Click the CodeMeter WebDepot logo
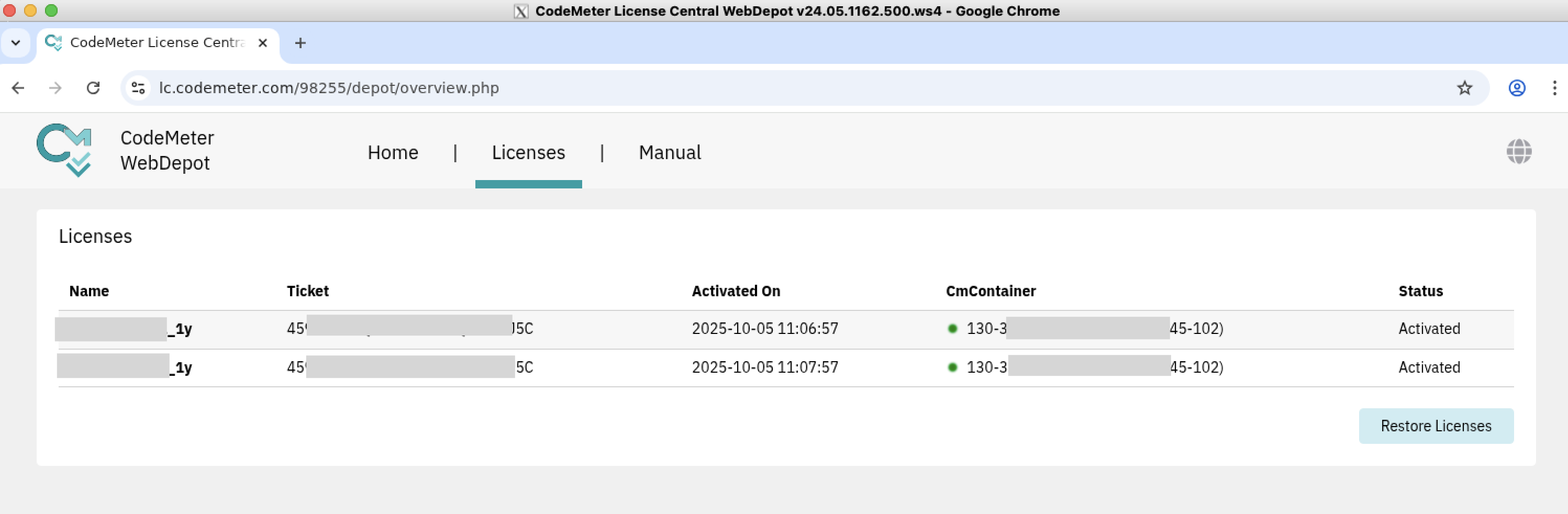 (x=64, y=150)
